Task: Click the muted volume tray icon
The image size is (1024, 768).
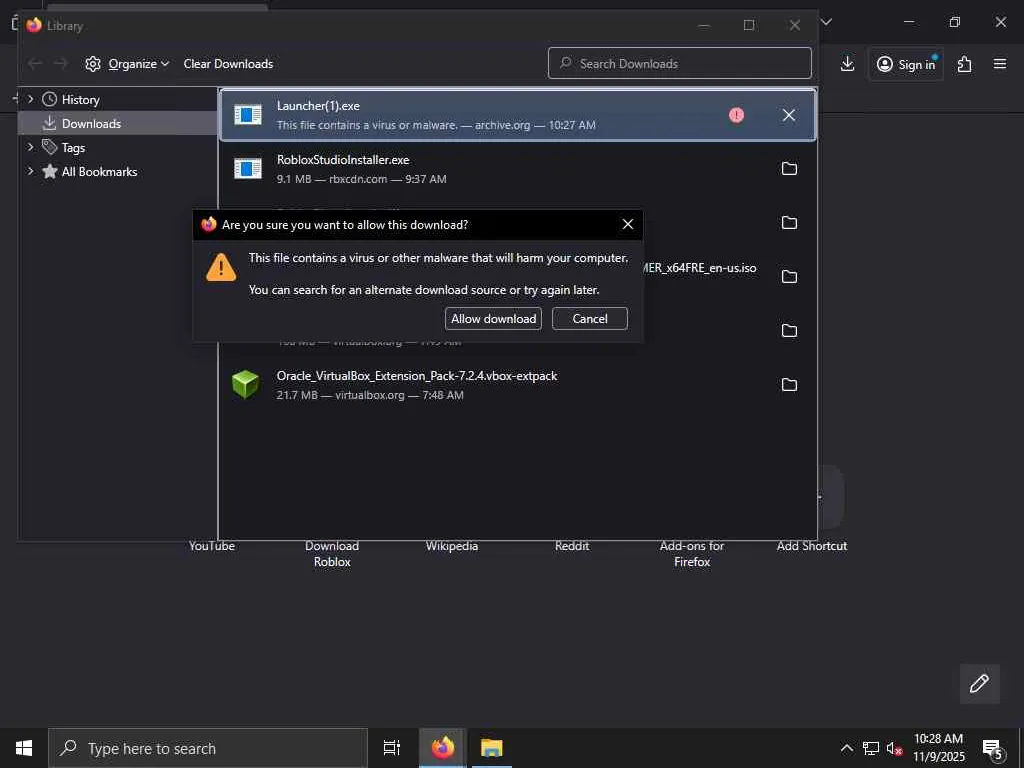Action: tap(894, 748)
